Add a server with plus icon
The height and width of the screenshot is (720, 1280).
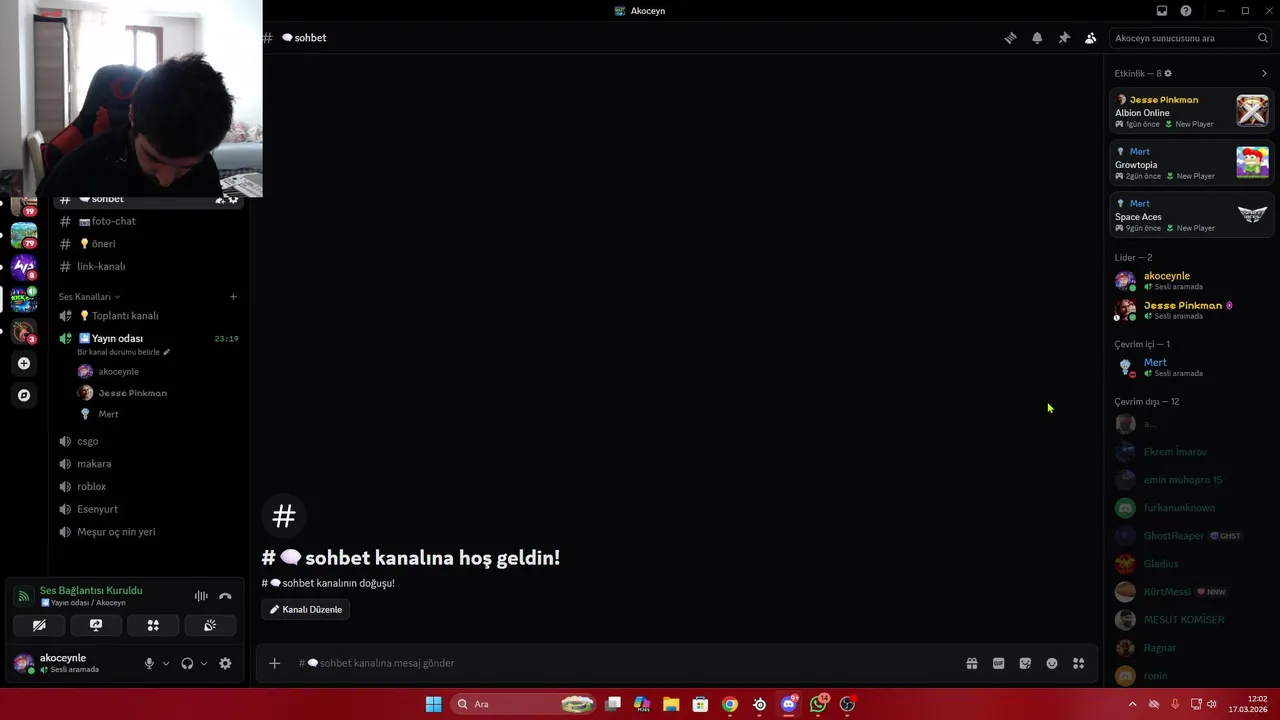pos(24,363)
